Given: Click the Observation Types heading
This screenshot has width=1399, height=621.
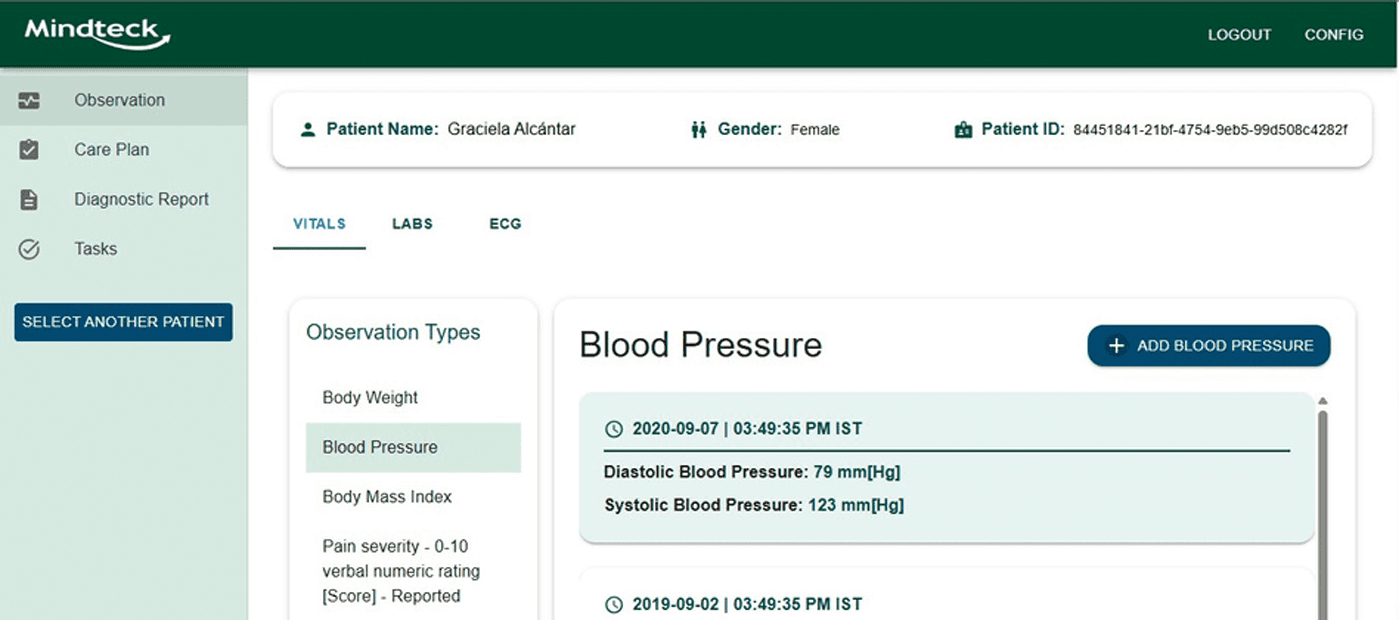Looking at the screenshot, I should [393, 333].
